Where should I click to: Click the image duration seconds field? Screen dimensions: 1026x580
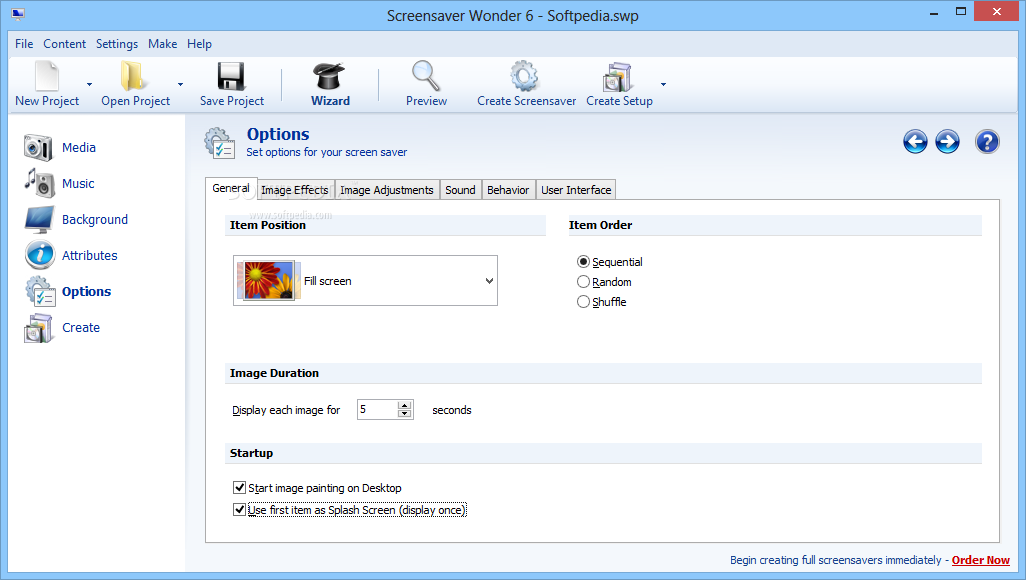point(378,409)
